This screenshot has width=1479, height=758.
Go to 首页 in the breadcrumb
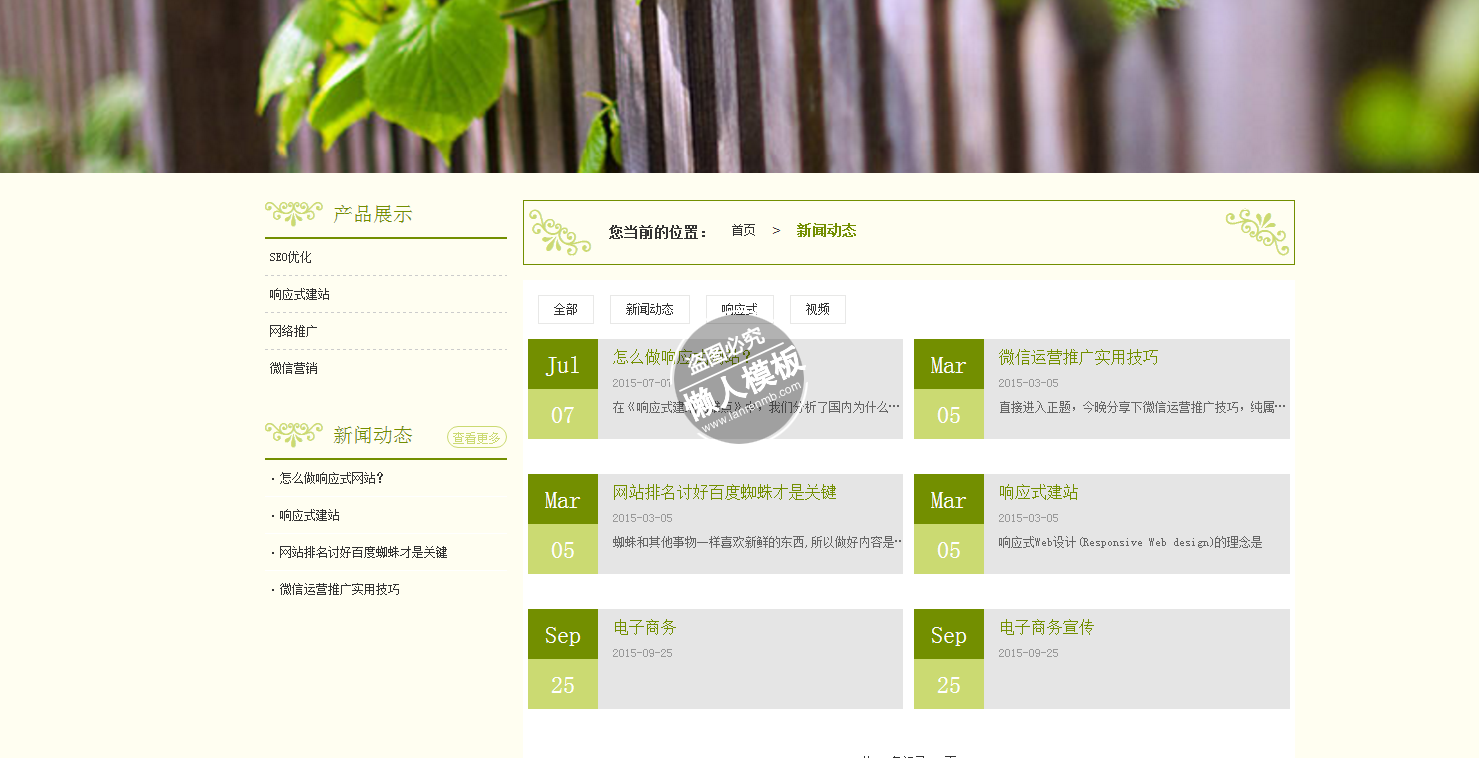click(743, 230)
